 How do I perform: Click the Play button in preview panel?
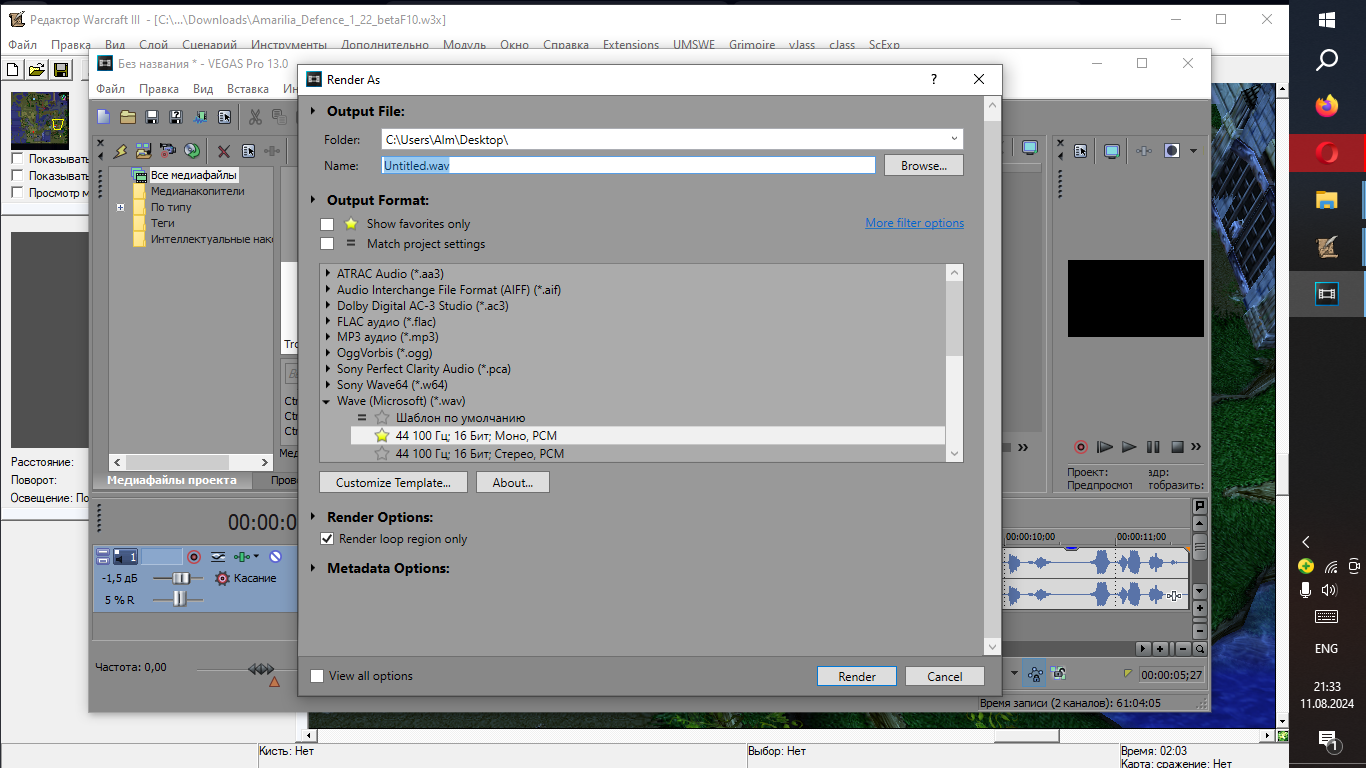coord(1129,447)
